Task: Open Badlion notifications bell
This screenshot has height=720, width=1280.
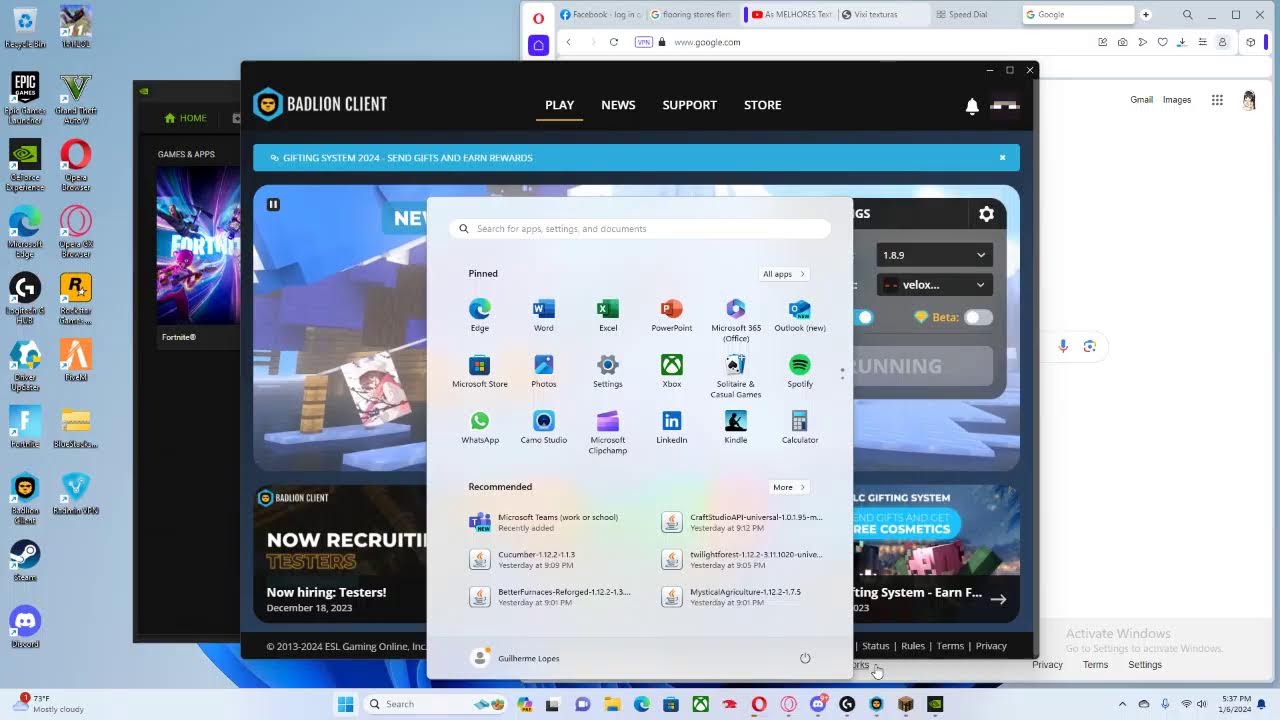Action: (x=971, y=106)
